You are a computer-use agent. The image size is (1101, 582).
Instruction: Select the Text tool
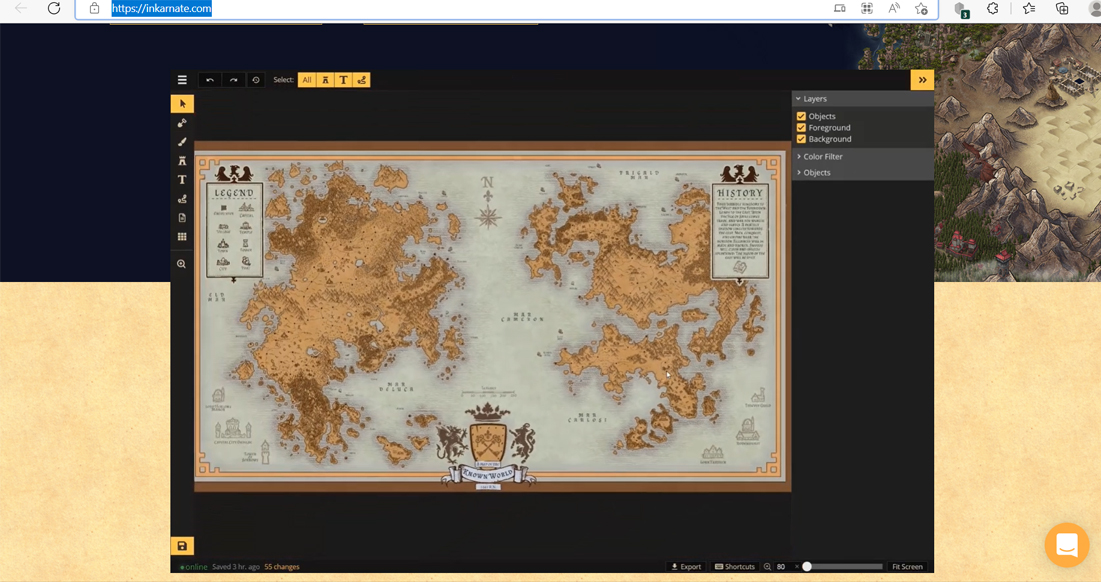(x=182, y=179)
